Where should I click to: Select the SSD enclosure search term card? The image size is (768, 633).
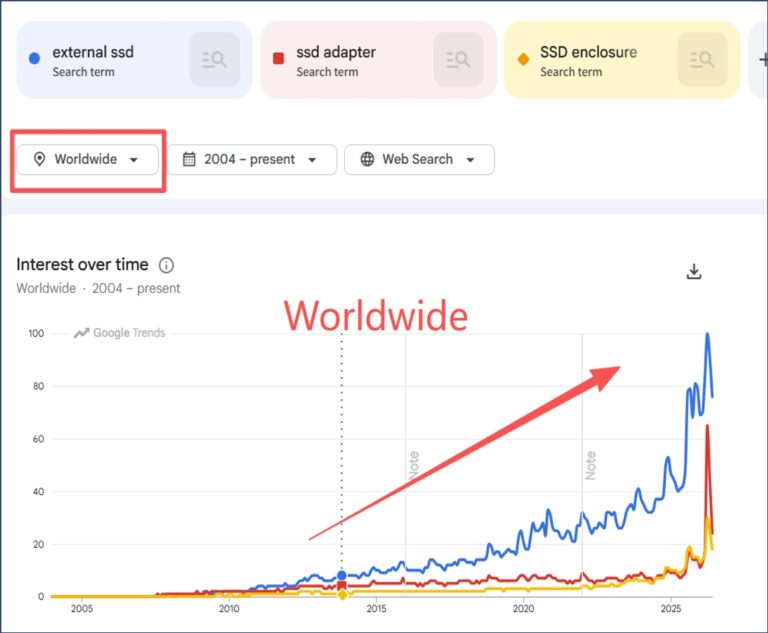[x=622, y=60]
